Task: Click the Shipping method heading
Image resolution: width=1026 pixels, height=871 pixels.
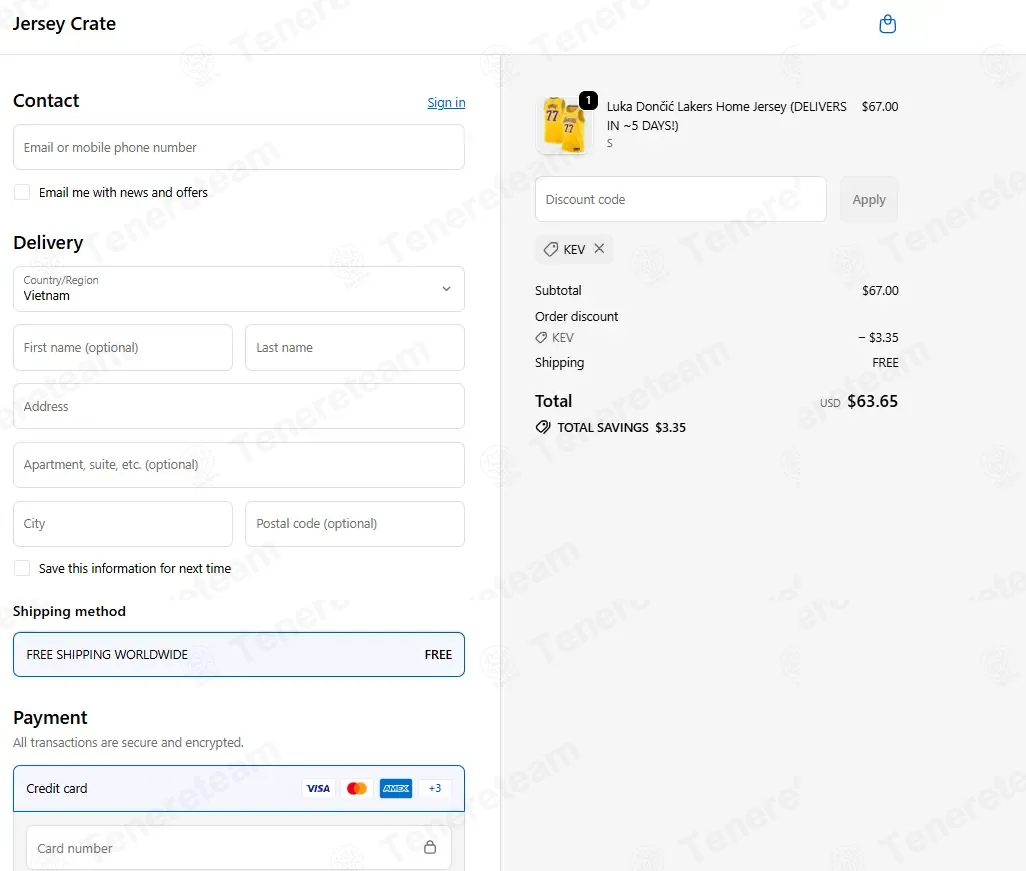Action: (x=69, y=611)
